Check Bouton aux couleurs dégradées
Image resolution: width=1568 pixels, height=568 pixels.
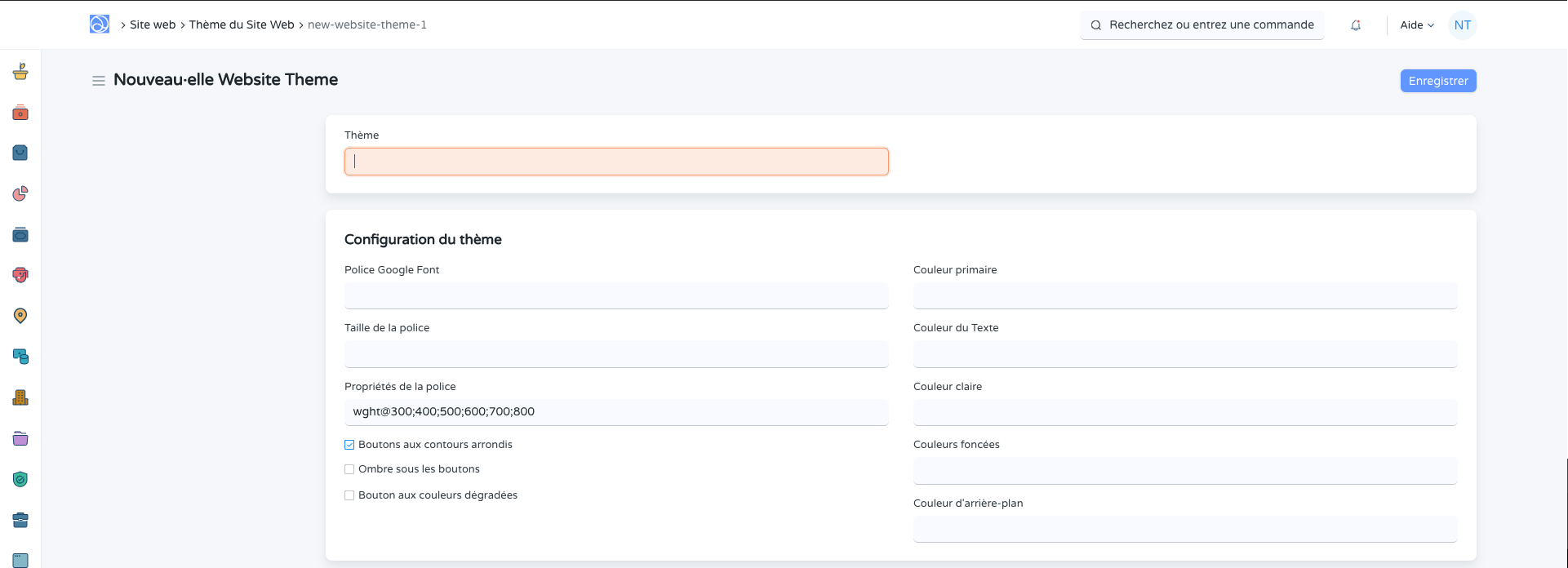(x=349, y=495)
